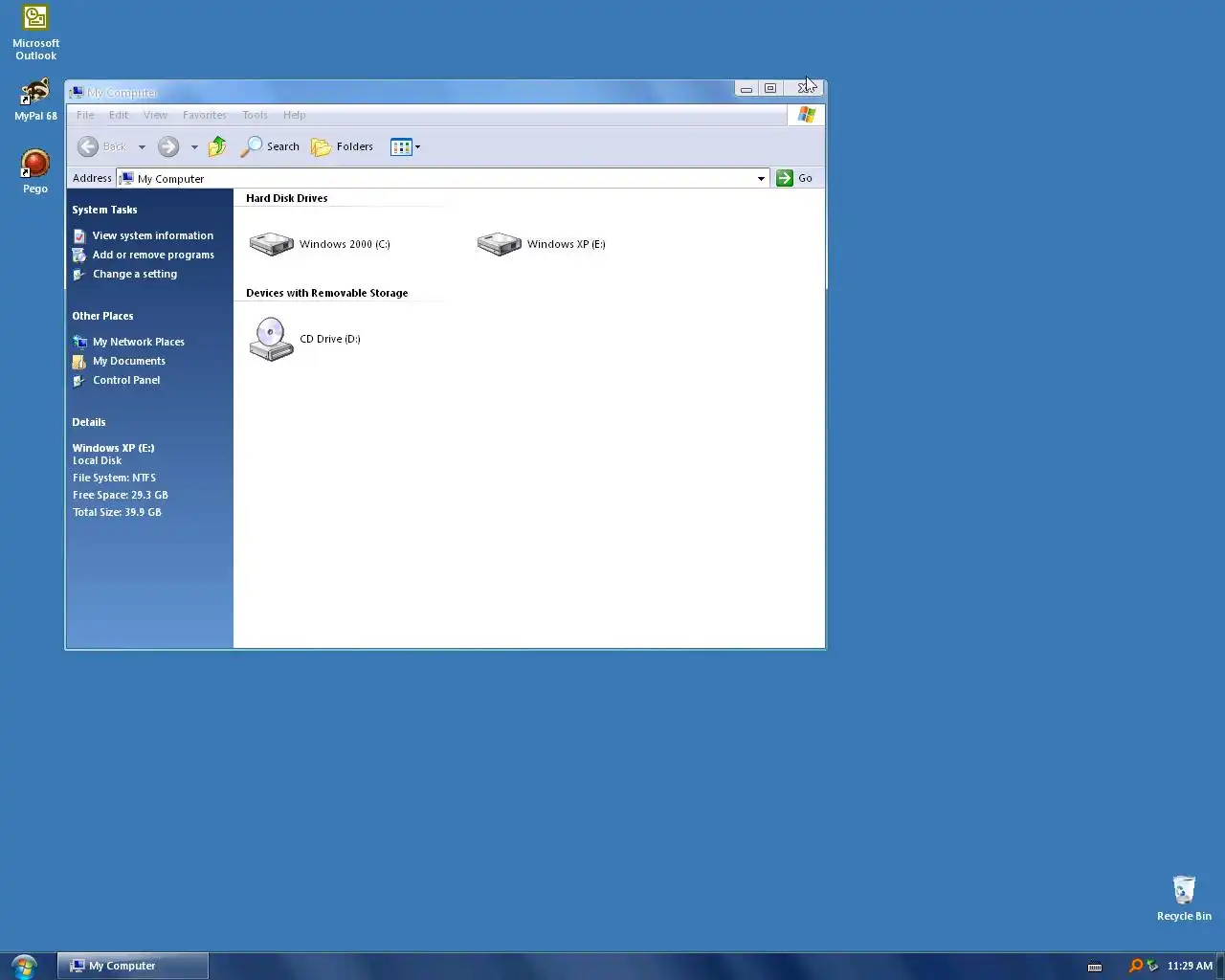Open the My Network Places link
This screenshot has height=980, width=1225.
point(139,342)
